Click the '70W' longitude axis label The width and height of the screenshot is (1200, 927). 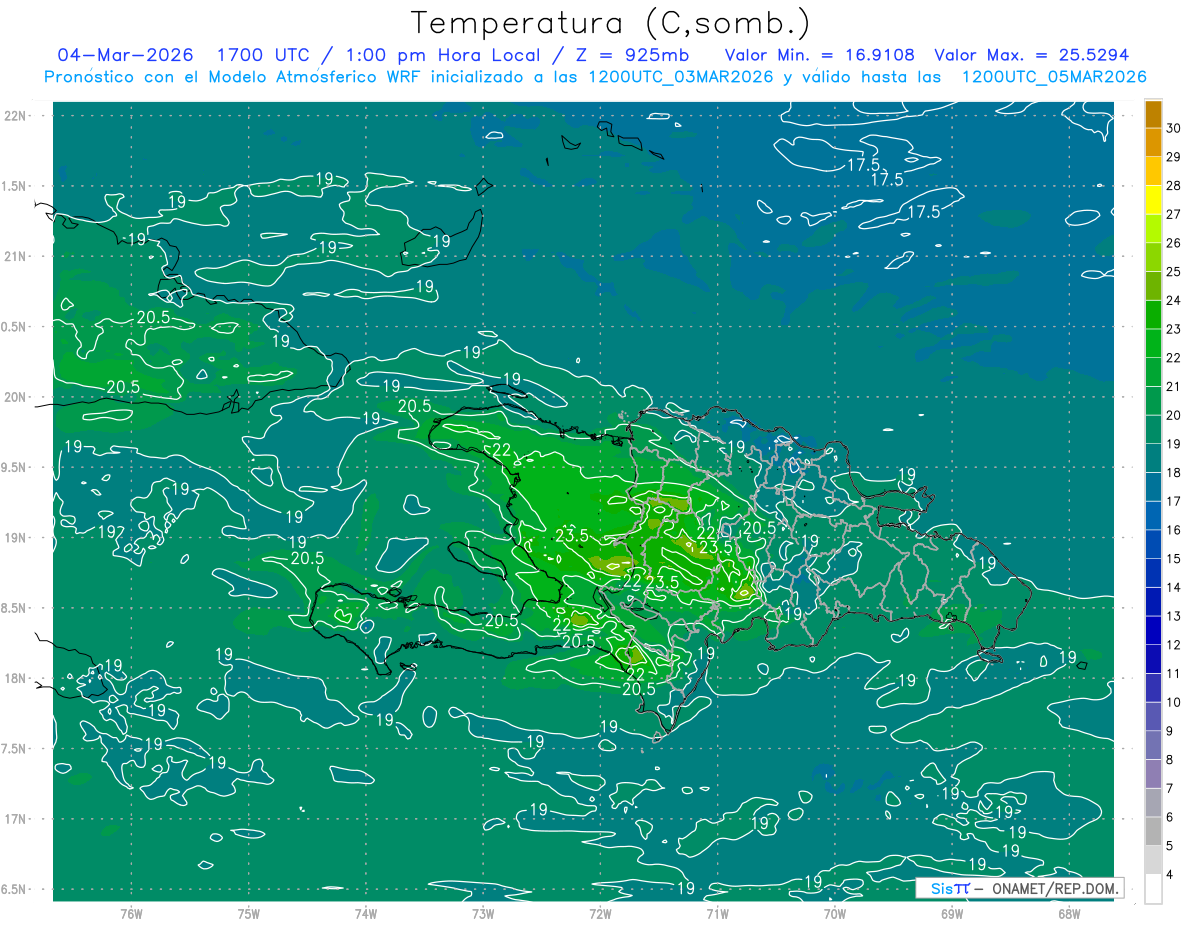[835, 914]
